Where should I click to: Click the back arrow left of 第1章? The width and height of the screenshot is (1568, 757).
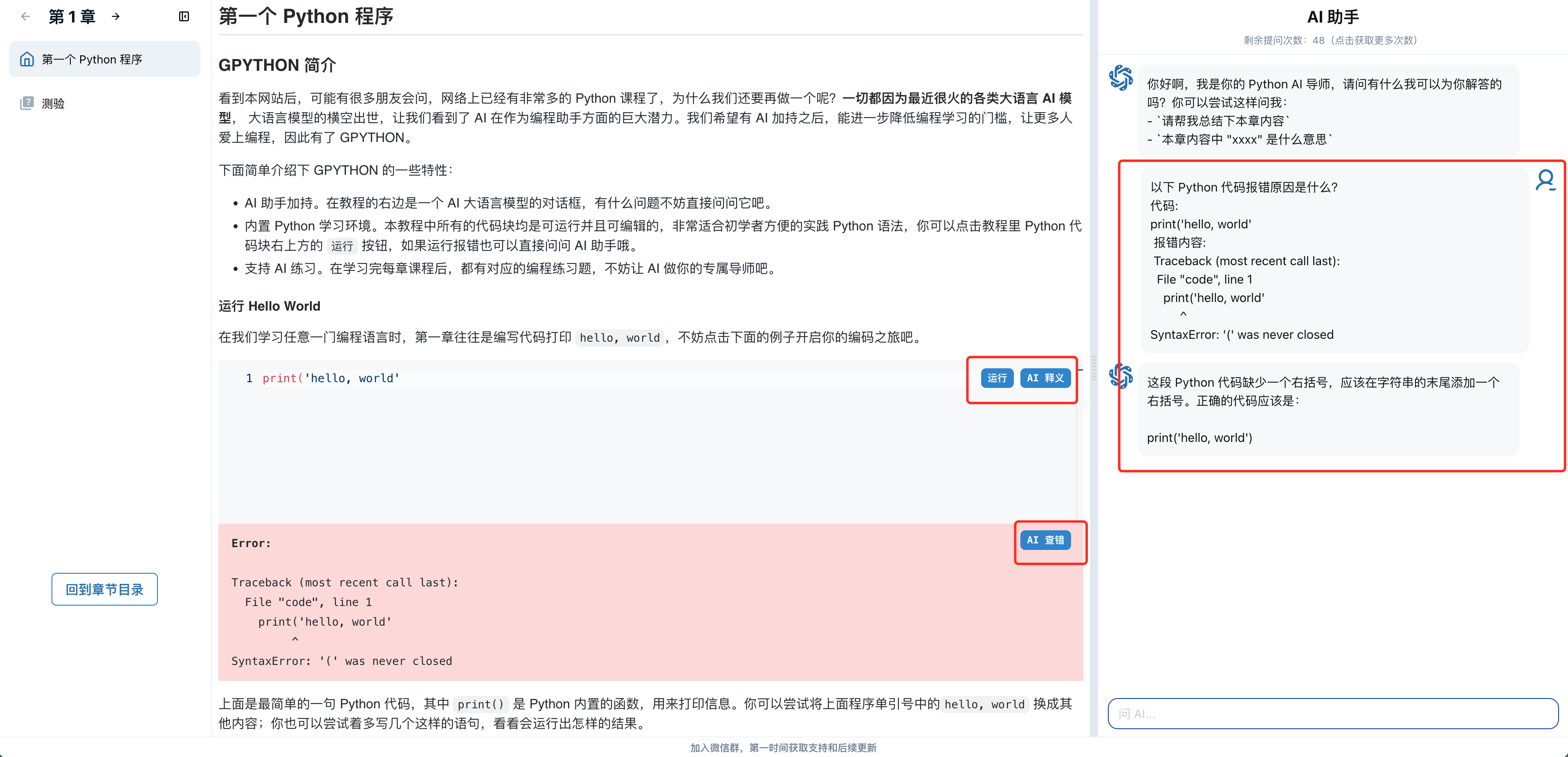(25, 16)
